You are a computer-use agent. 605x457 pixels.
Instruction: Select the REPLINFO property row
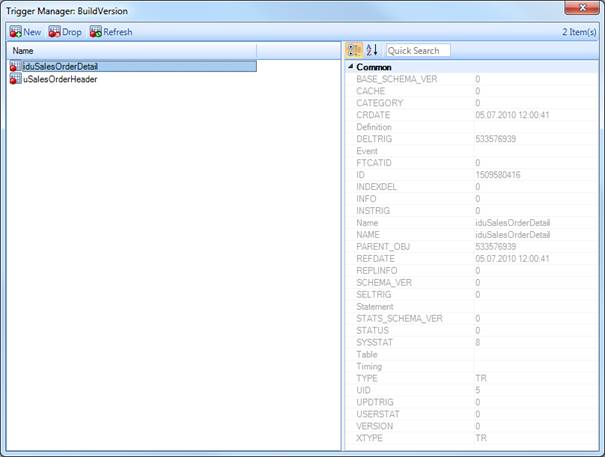[471, 271]
